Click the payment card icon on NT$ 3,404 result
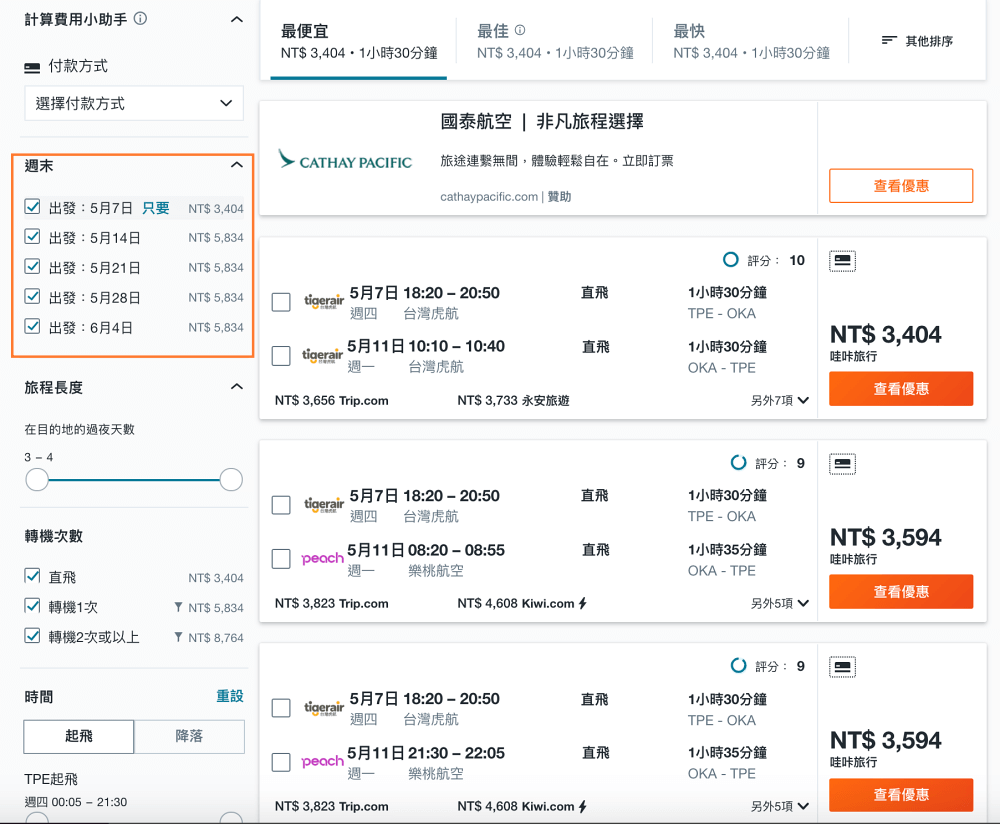 tap(842, 261)
